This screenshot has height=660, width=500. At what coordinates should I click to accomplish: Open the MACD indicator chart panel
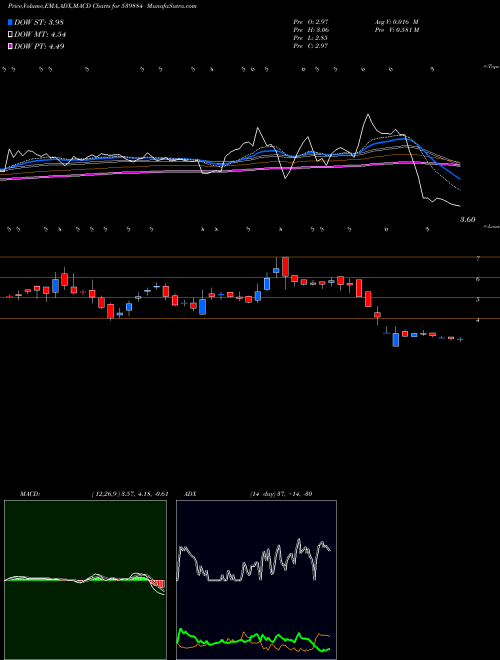pos(85,580)
